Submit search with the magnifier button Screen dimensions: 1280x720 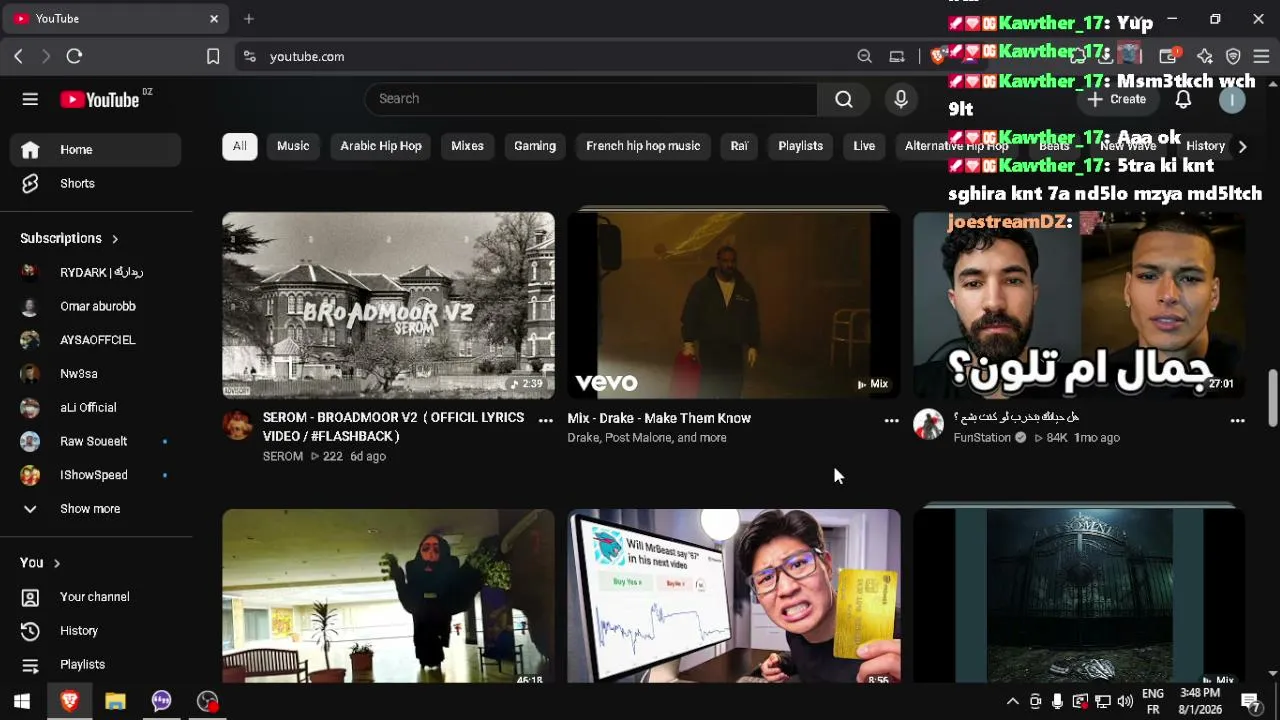click(x=844, y=99)
